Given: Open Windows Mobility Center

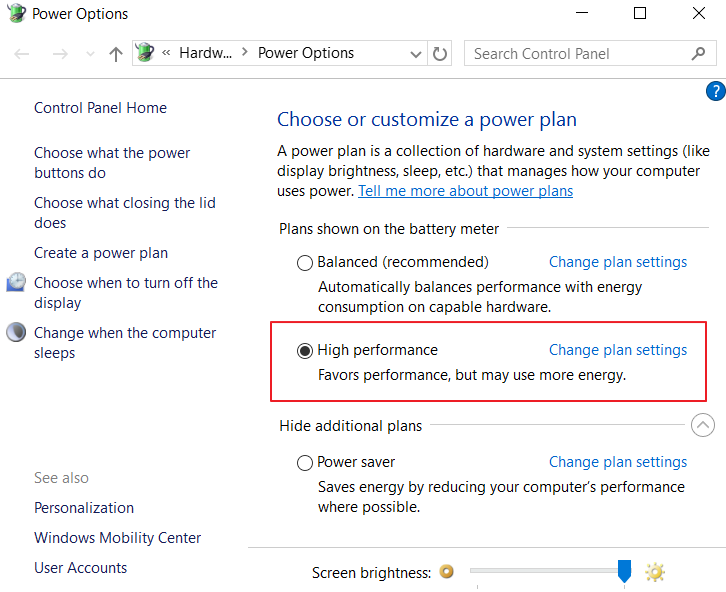Looking at the screenshot, I should coord(118,538).
